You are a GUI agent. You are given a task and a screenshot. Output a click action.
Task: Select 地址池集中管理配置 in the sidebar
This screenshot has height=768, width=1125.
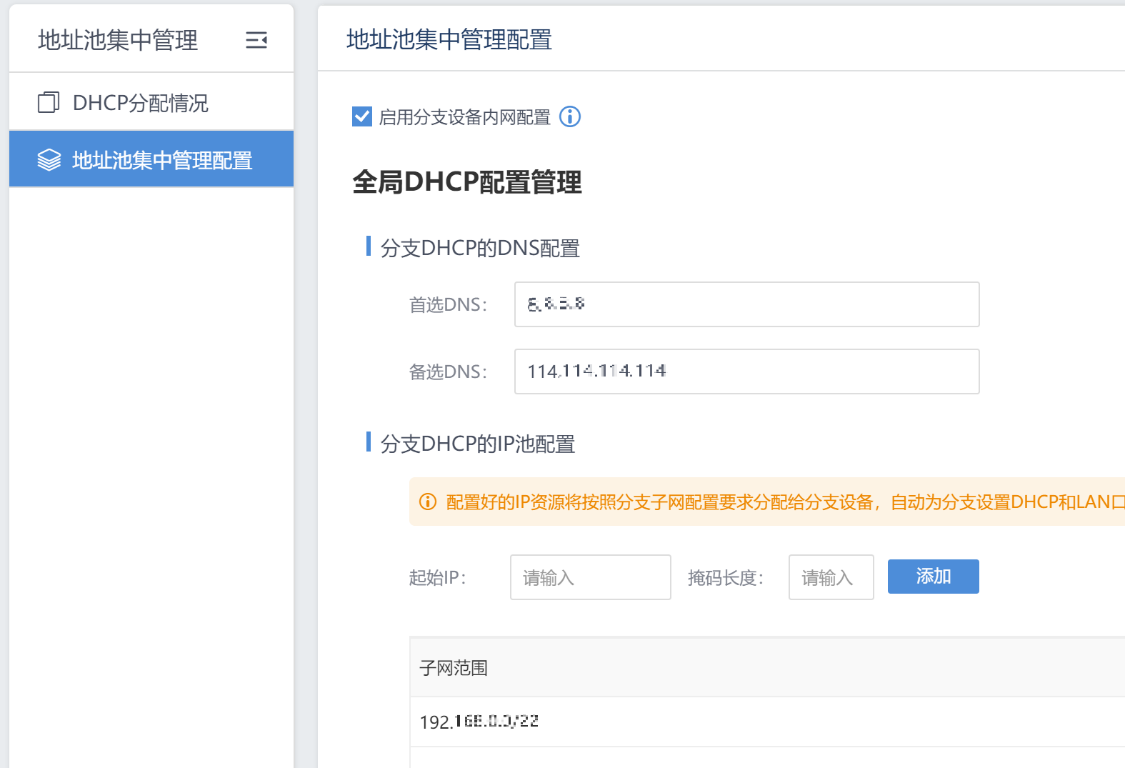click(162, 160)
